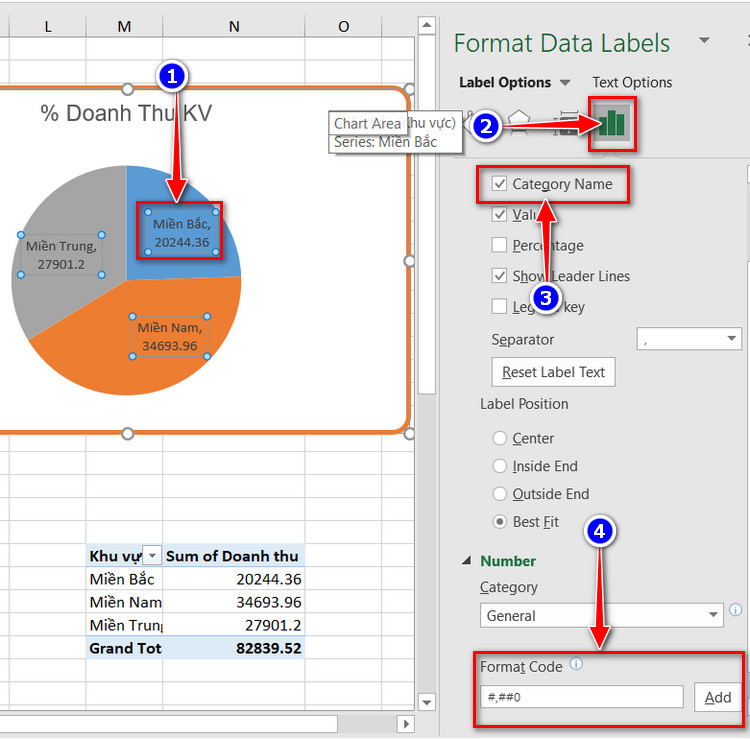The image size is (750, 739).
Task: Click the chart title % Doanh Thu KV
Action: click(x=126, y=113)
